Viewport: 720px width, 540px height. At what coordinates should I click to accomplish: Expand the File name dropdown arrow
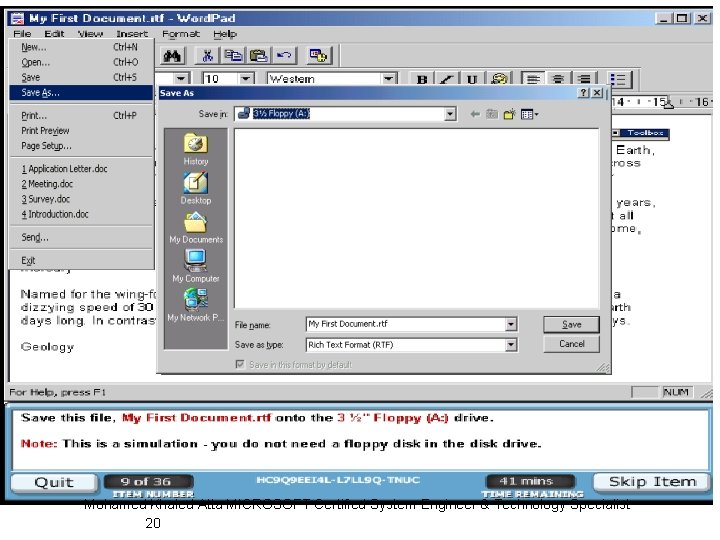[511, 324]
